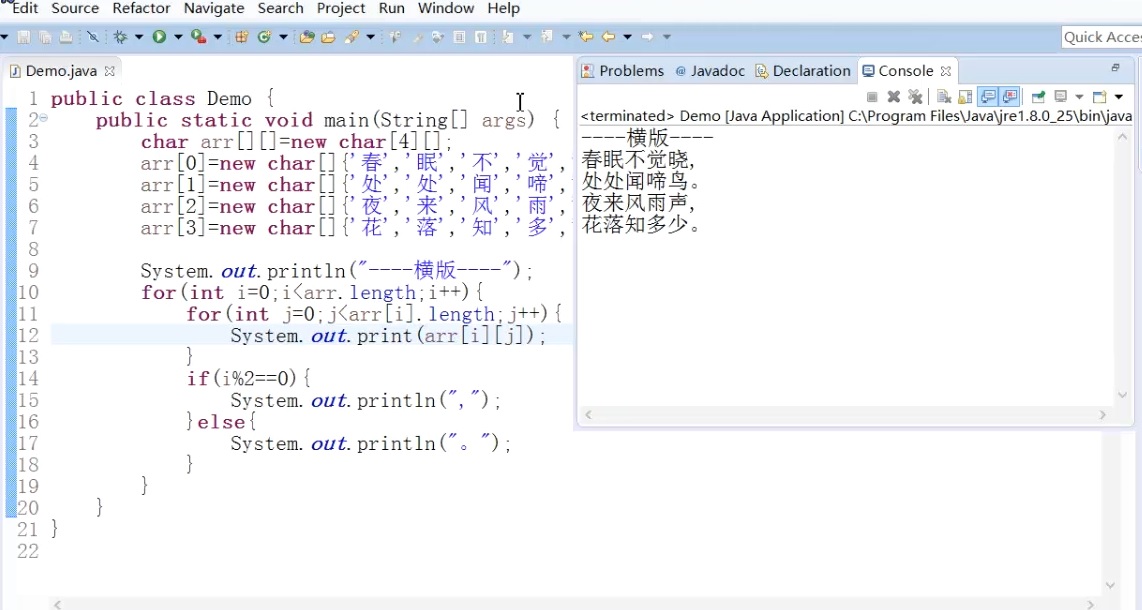The height and width of the screenshot is (610, 1142).
Task: Click the New Java Class icon
Action: pos(264,37)
